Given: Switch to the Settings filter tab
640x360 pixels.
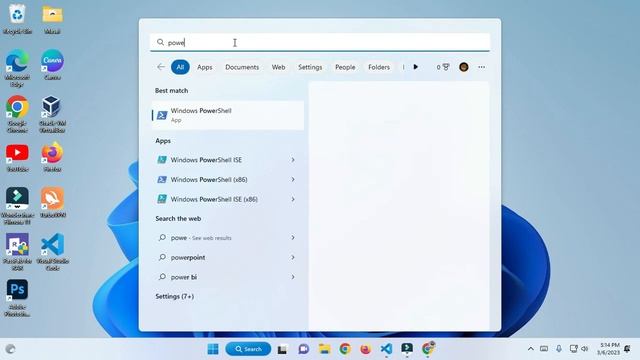Looking at the screenshot, I should pos(310,67).
